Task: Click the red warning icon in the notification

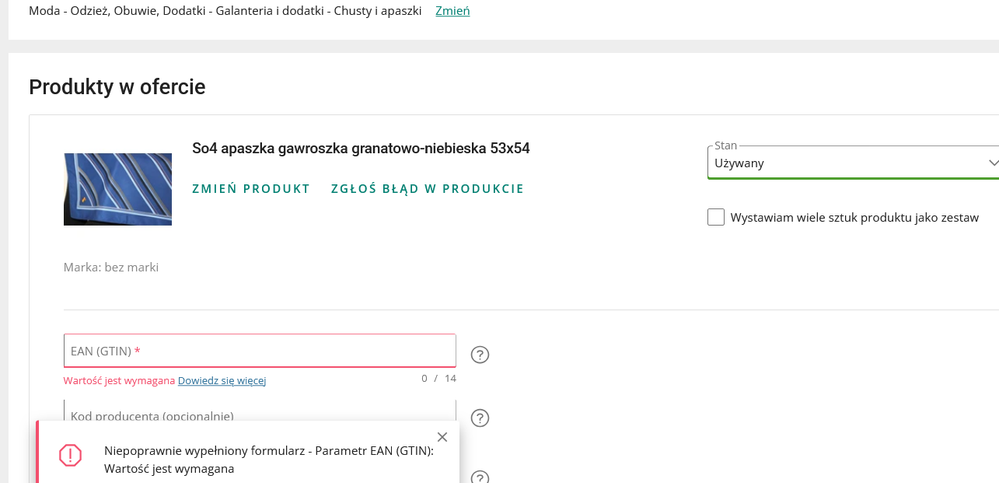Action: pyautogui.click(x=70, y=455)
